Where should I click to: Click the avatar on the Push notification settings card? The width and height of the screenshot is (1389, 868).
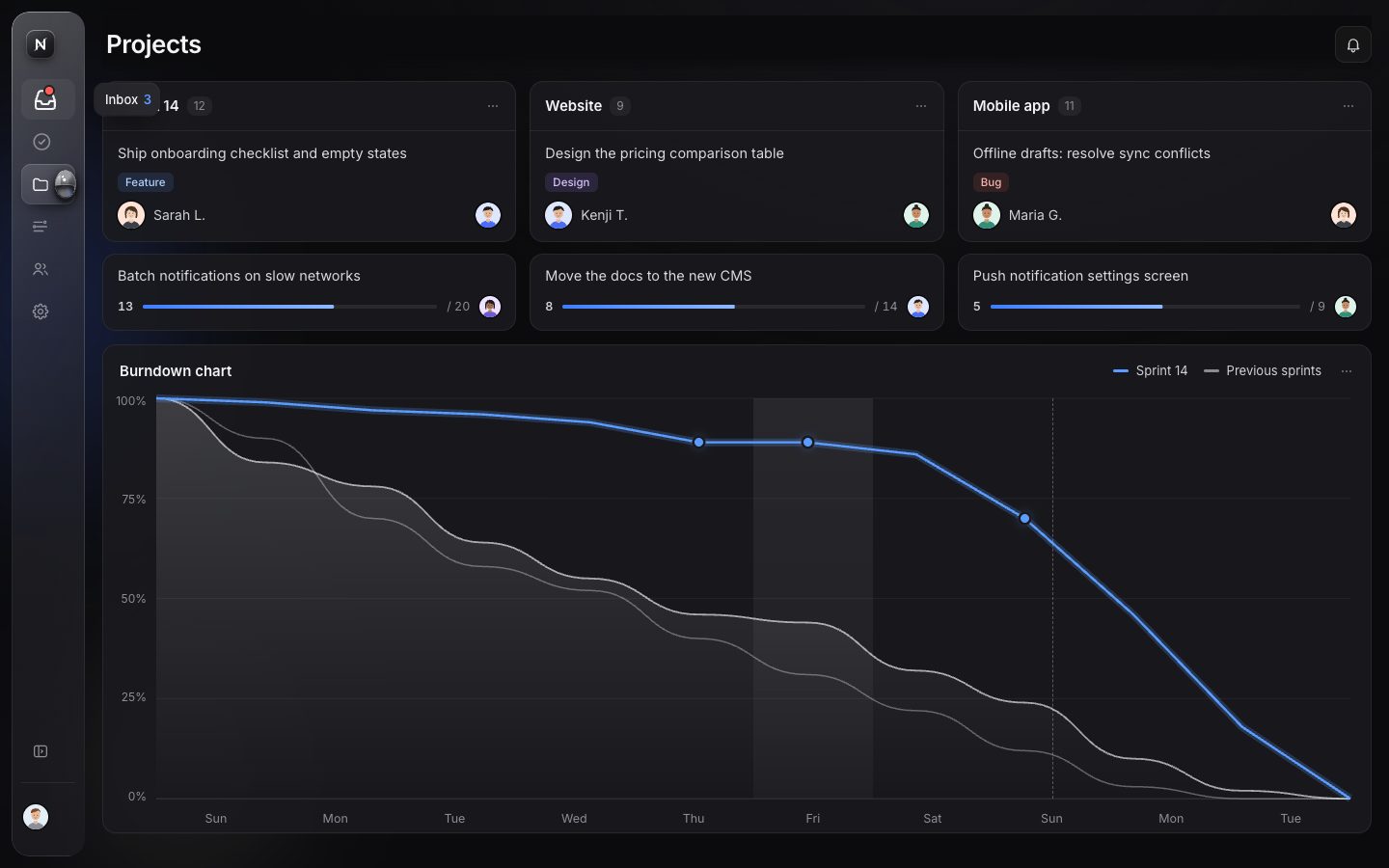tap(1346, 307)
